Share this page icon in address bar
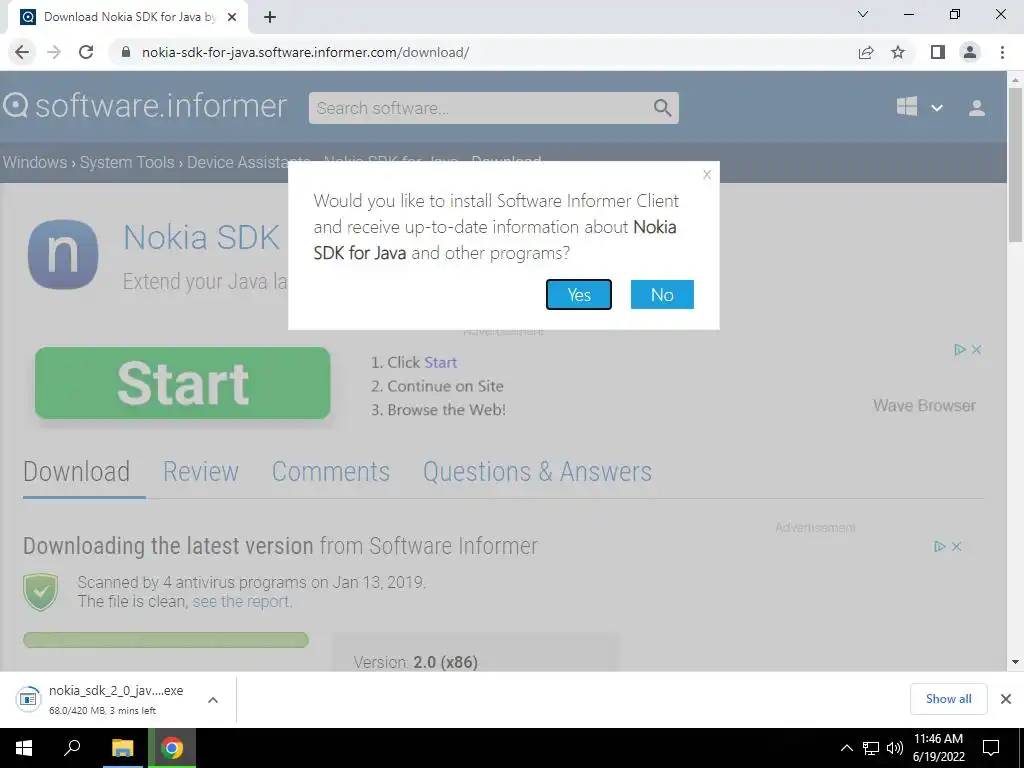Viewport: 1024px width, 768px height. pos(866,52)
